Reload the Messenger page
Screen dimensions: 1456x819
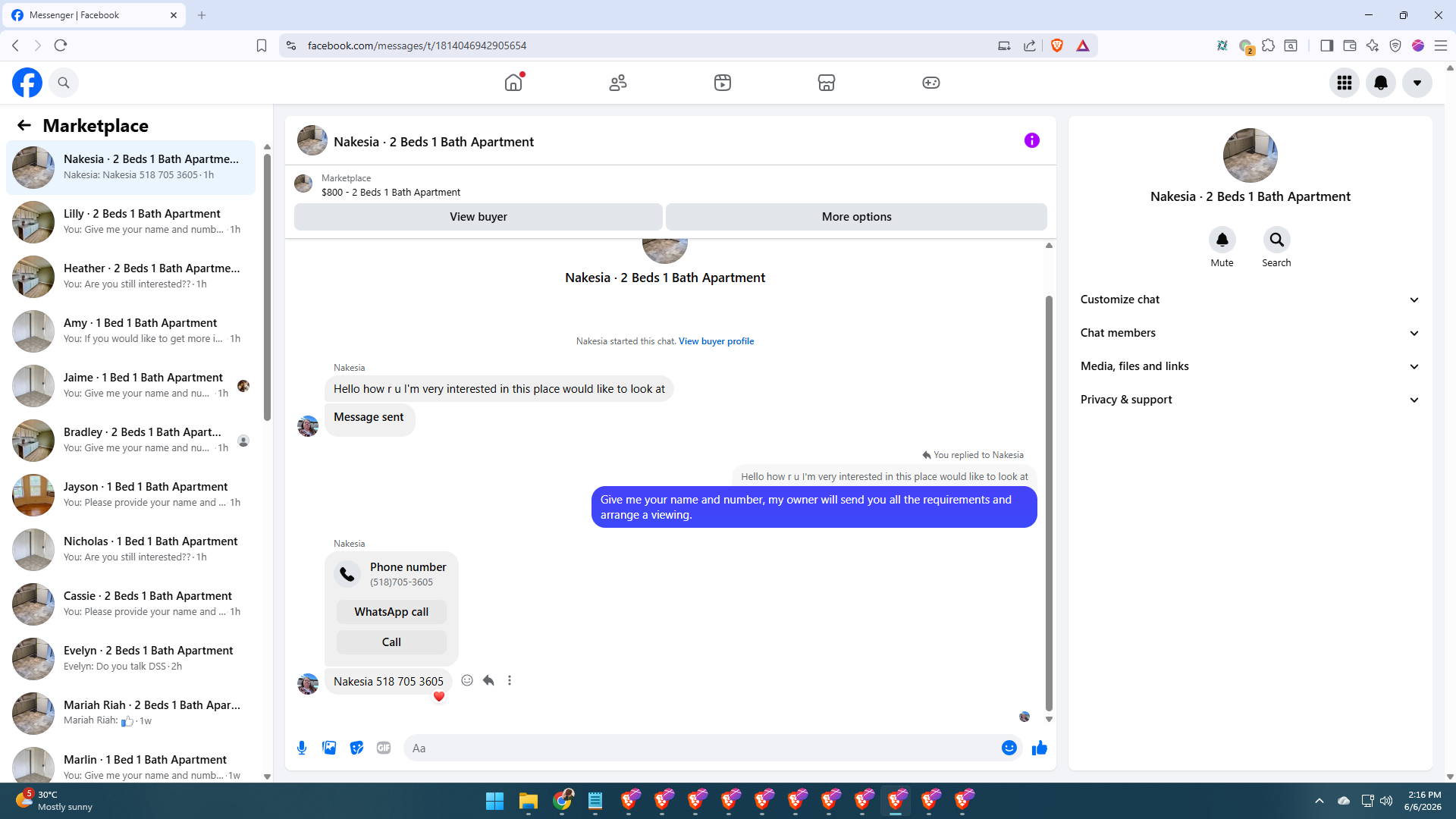(x=61, y=45)
